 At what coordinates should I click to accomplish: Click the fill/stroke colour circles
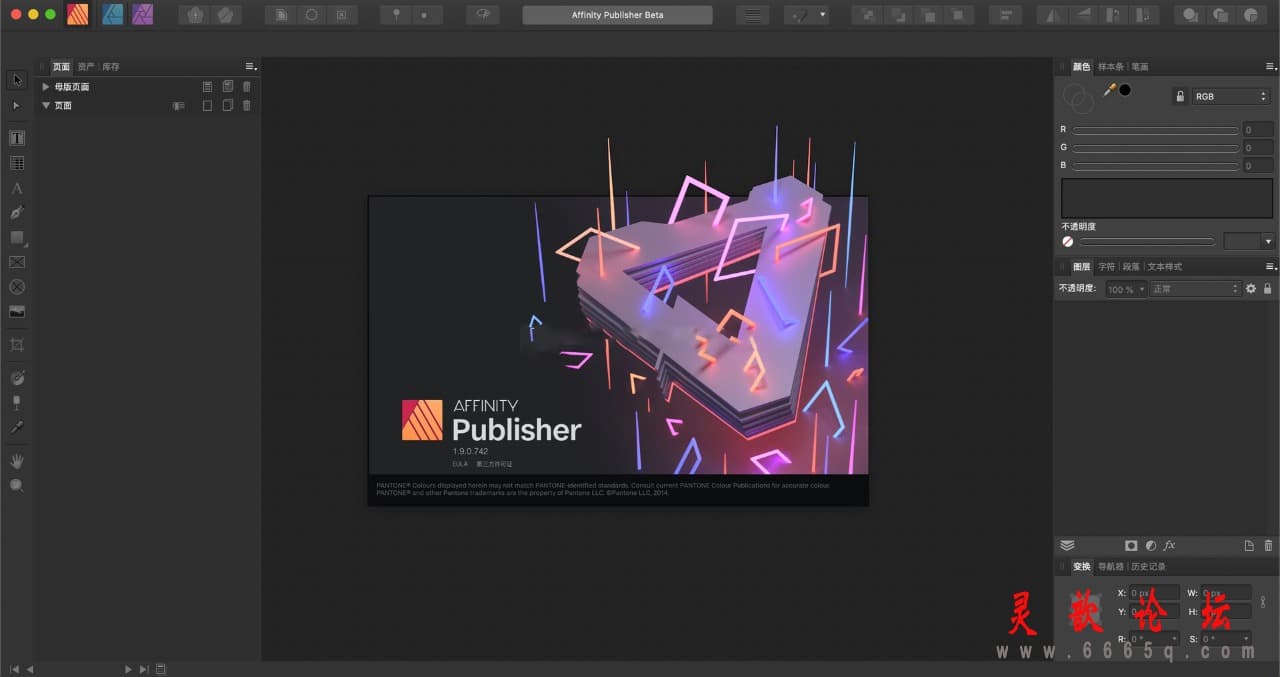1078,97
